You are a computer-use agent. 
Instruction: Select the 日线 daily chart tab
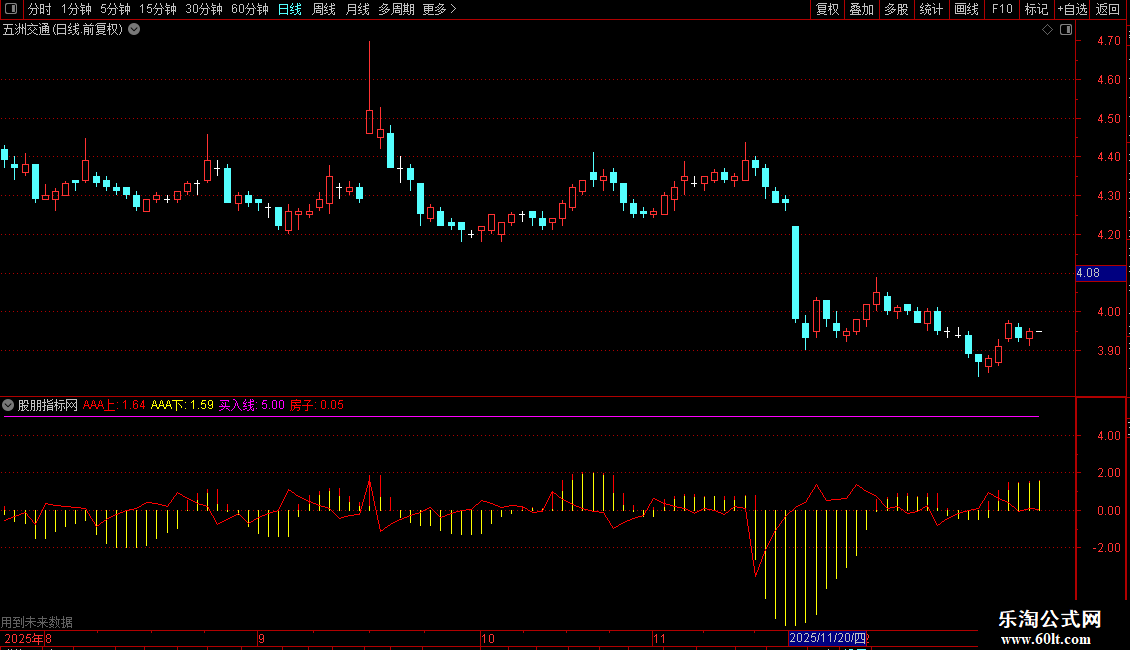tap(290, 9)
